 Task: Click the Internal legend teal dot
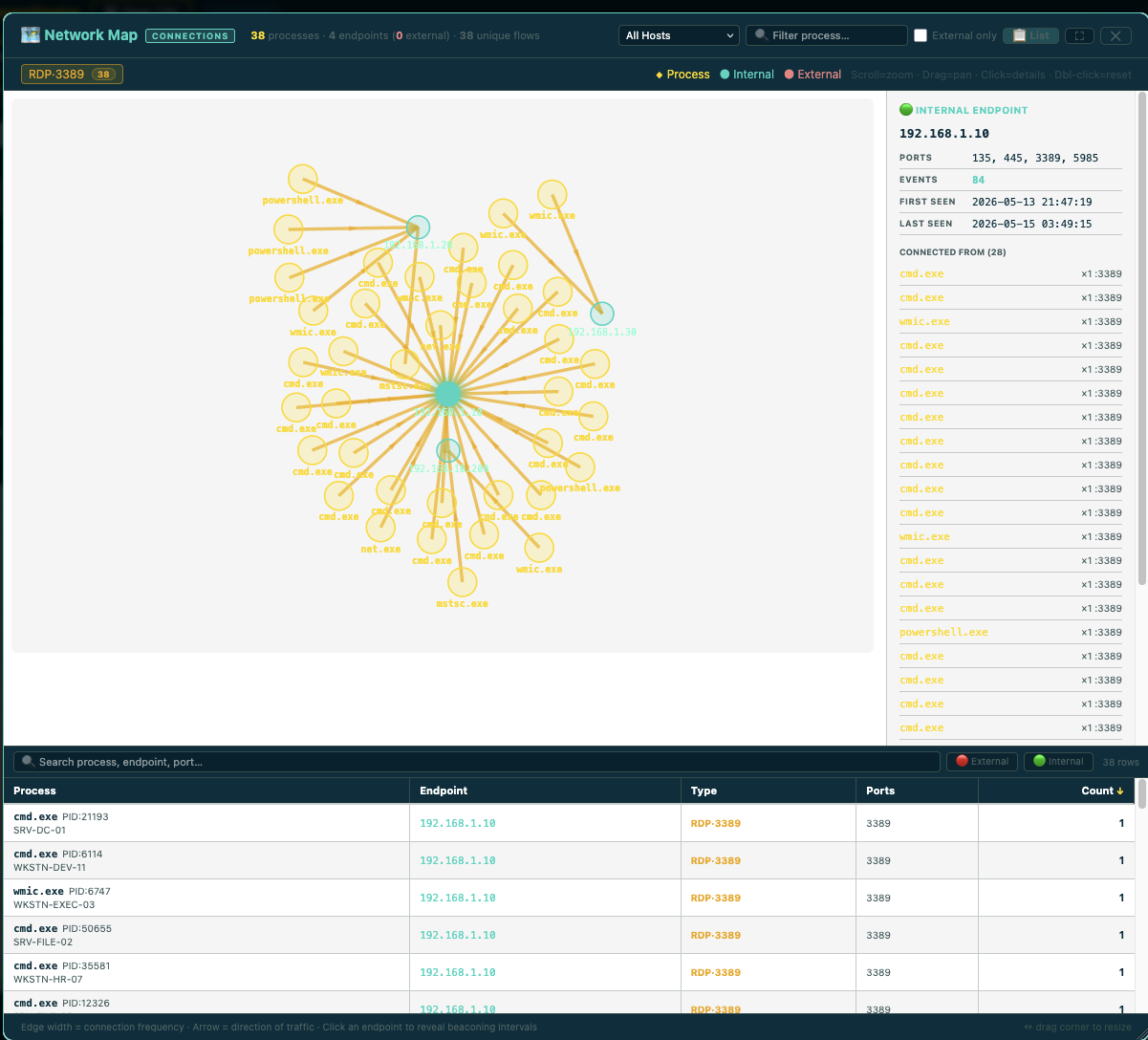[725, 75]
